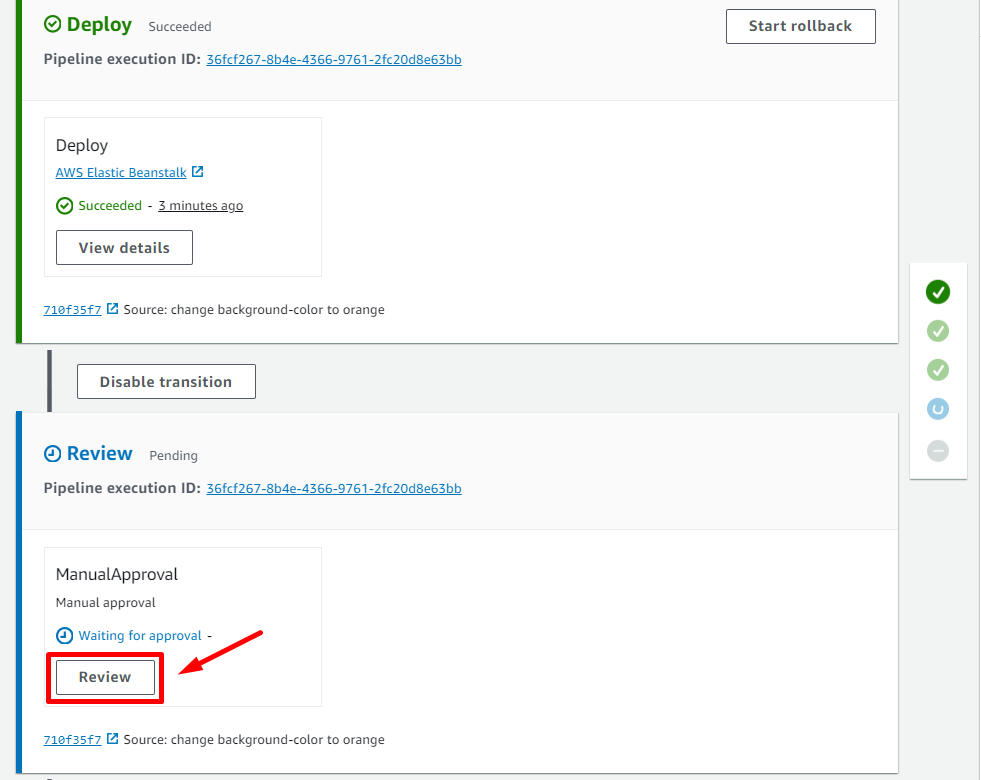
Task: Open the pipeline execution ID link in the Review stage
Action: click(x=333, y=489)
